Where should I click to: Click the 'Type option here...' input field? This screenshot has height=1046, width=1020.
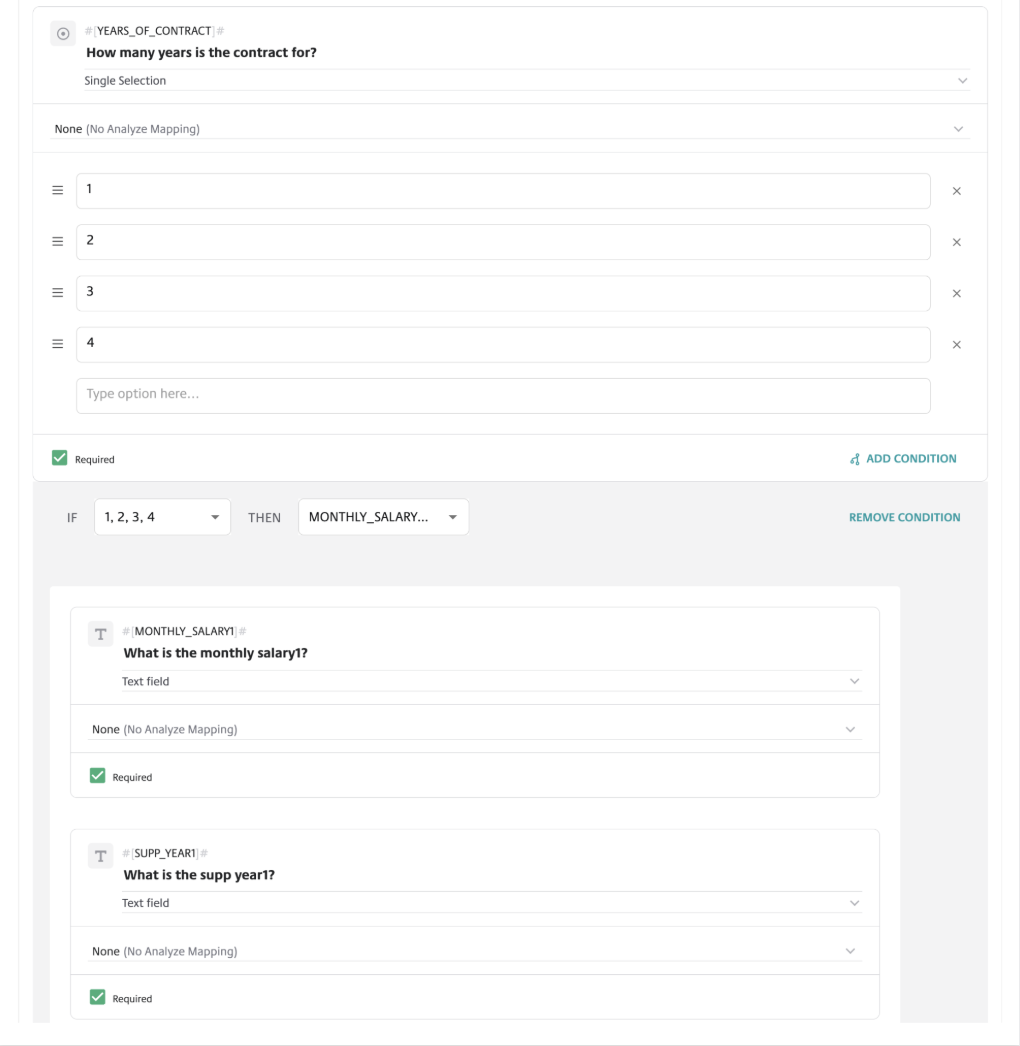coord(503,395)
